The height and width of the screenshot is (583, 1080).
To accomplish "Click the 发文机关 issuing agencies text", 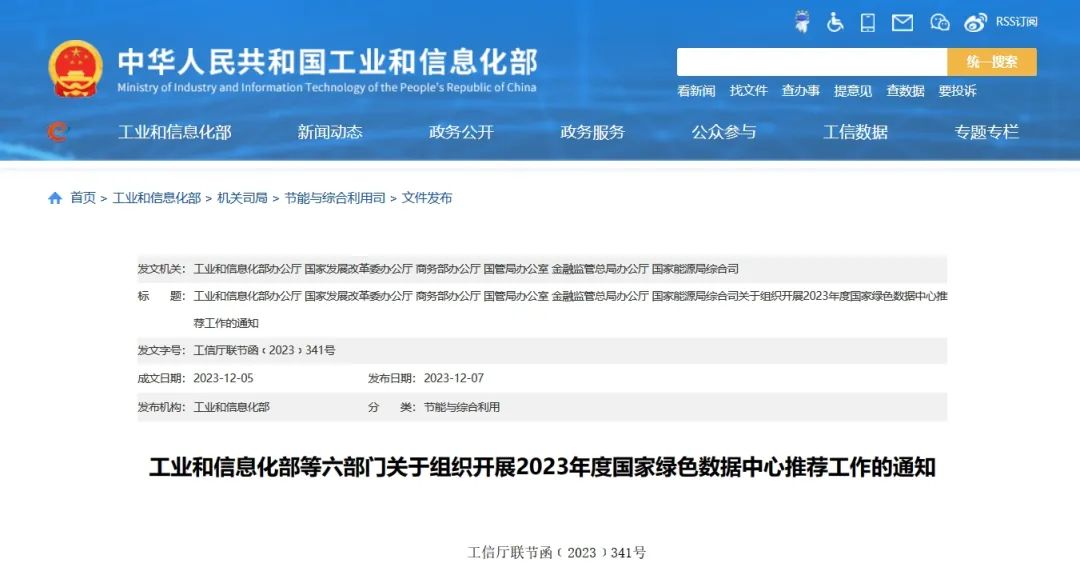I will click(466, 269).
